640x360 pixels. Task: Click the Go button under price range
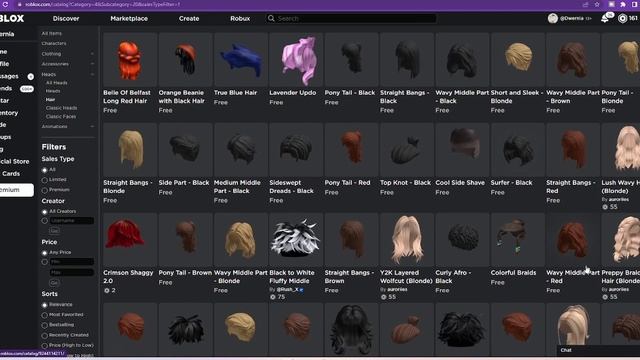point(54,282)
